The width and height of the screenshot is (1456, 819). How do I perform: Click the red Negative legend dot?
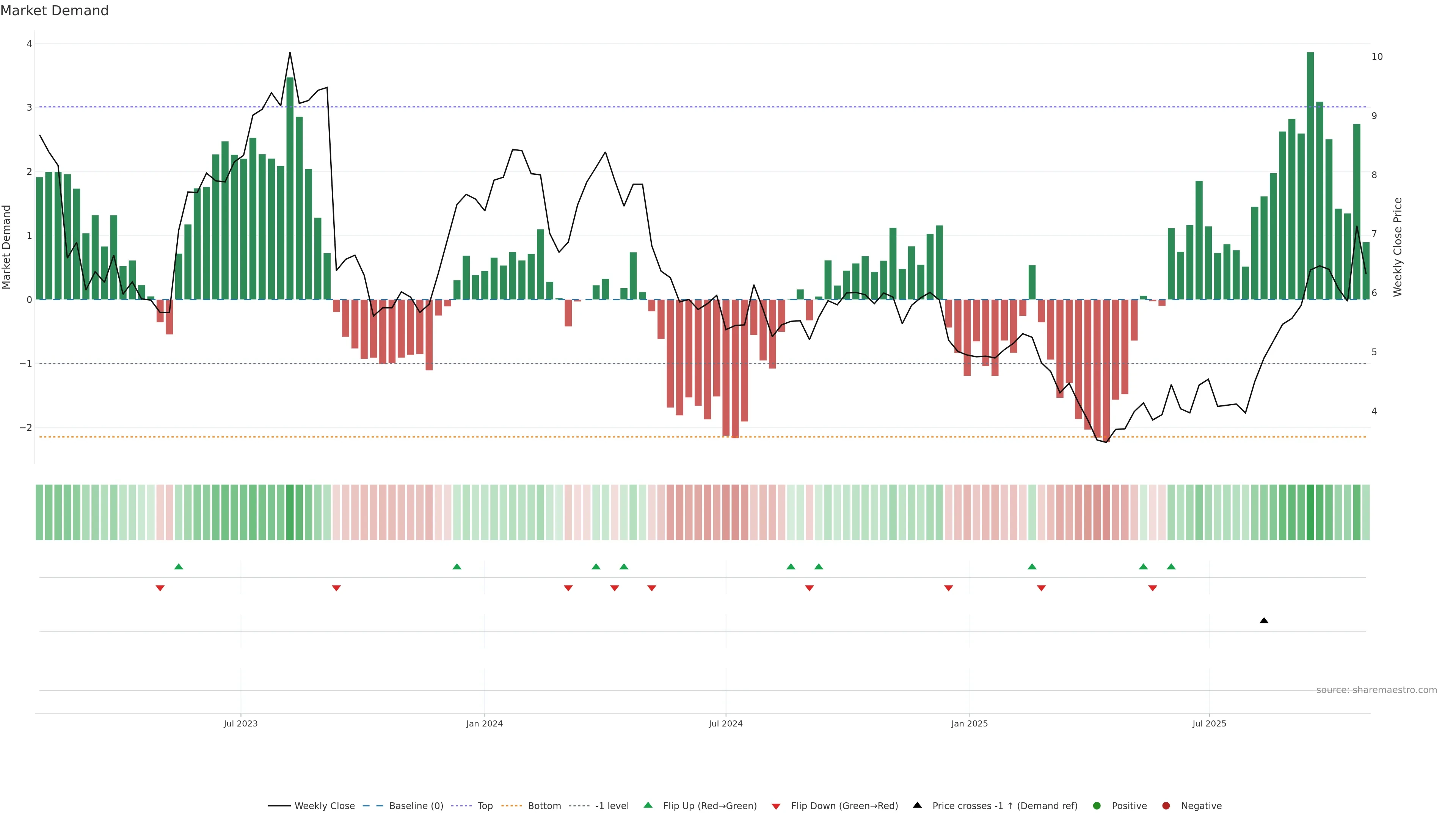pos(1166,806)
